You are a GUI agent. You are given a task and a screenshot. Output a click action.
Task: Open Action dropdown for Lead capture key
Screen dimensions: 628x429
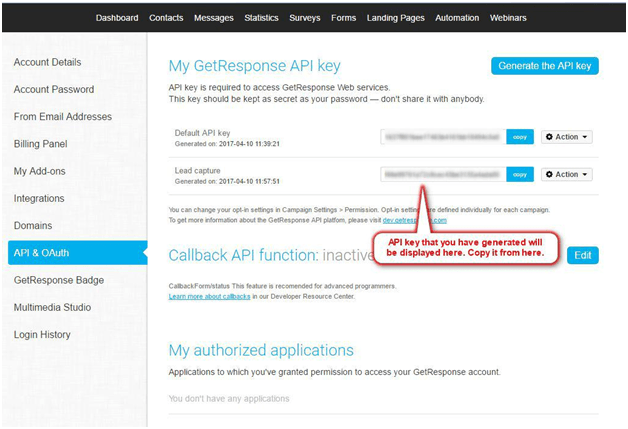point(567,174)
